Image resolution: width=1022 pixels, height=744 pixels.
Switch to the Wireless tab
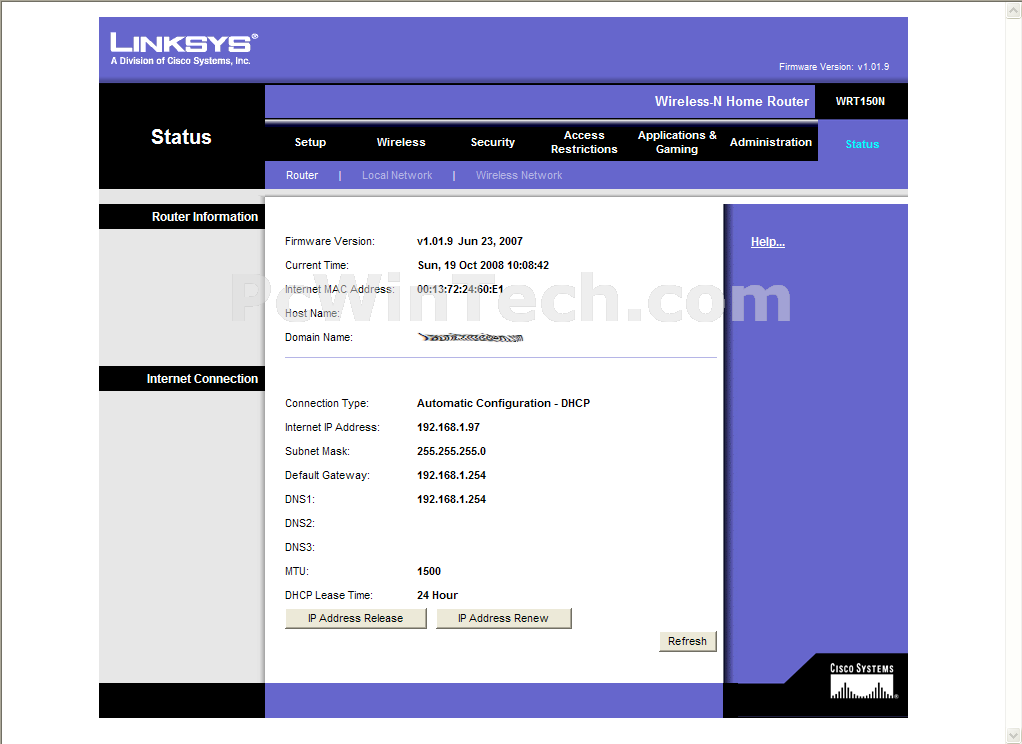tap(401, 142)
